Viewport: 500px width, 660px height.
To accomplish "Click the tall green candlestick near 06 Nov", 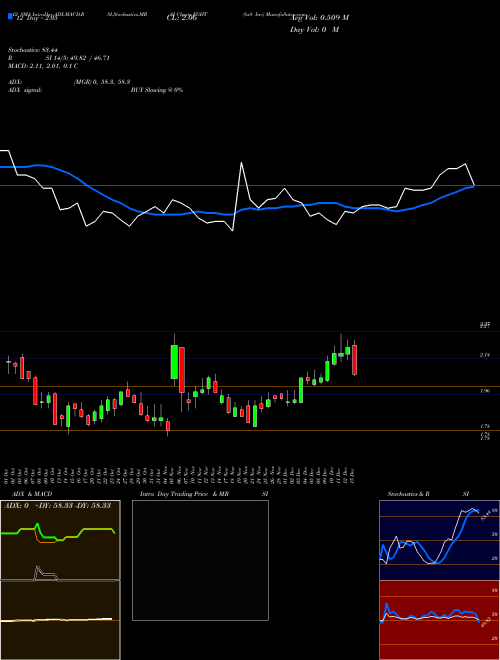I will (x=174, y=362).
